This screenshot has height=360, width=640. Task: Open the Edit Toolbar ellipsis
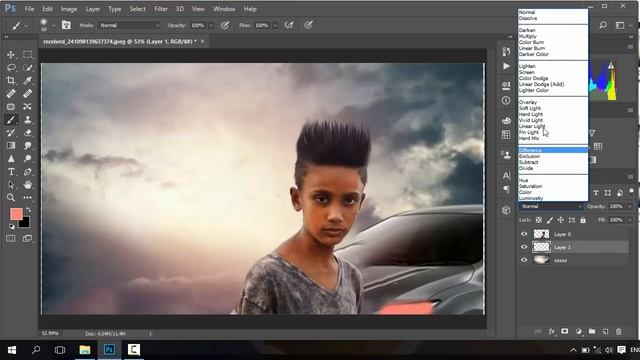coord(27,198)
